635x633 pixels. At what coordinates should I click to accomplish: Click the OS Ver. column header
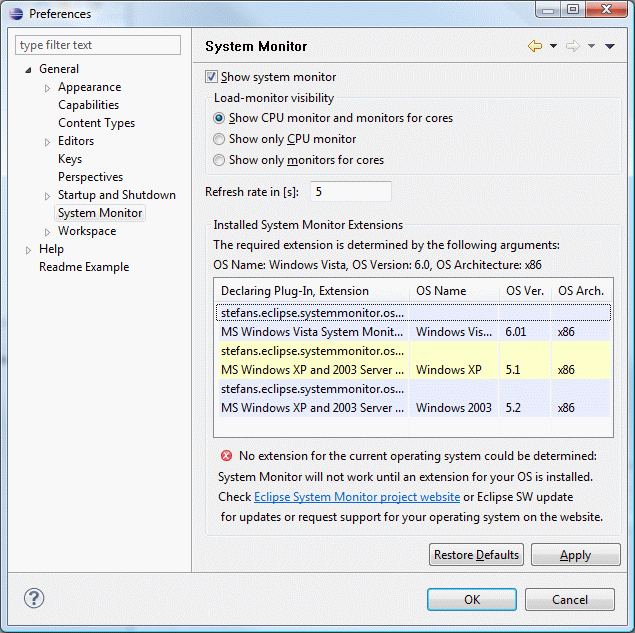click(x=525, y=291)
